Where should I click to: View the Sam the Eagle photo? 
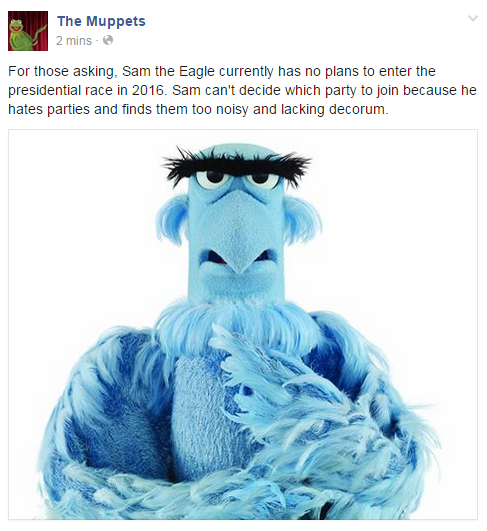coord(243,324)
